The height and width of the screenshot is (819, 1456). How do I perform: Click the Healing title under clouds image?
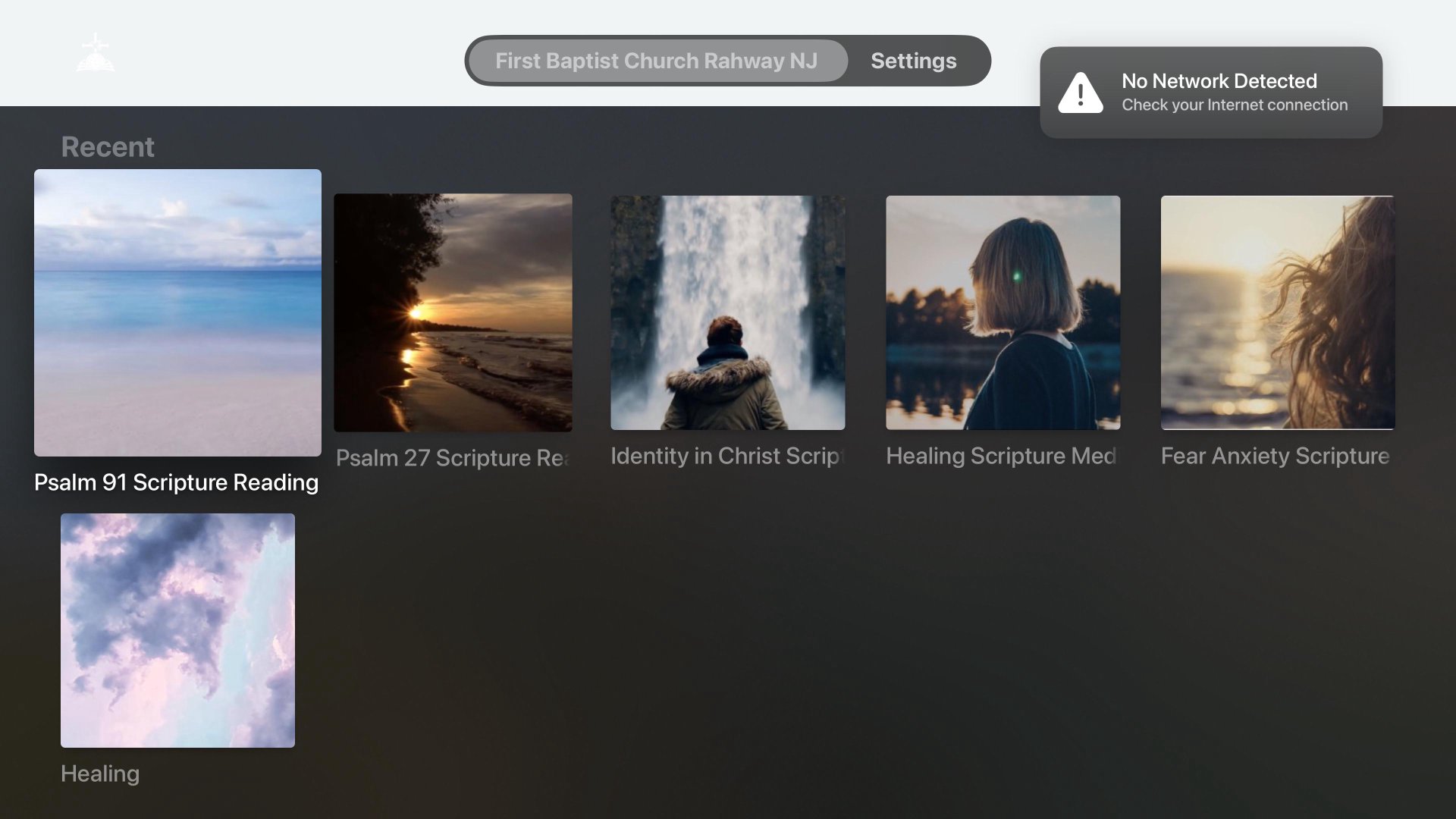(x=100, y=773)
